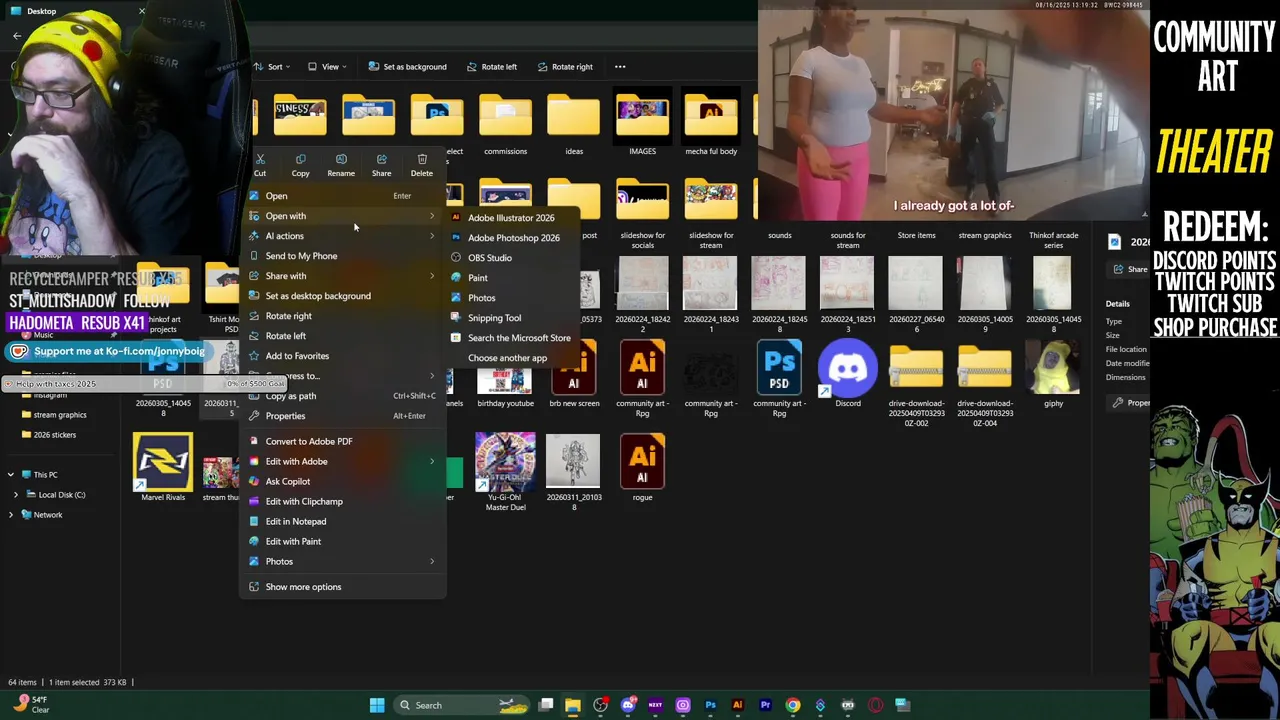Select the Yu-Gi-Oh! Master Duel shortcut
Image resolution: width=1280 pixels, height=720 pixels.
pyautogui.click(x=505, y=471)
